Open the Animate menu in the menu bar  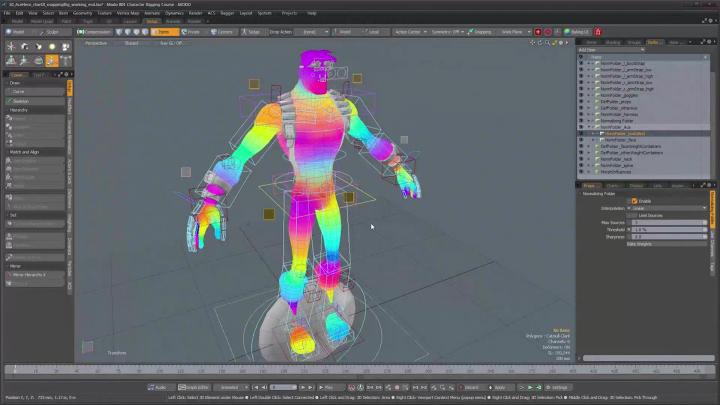152,13
